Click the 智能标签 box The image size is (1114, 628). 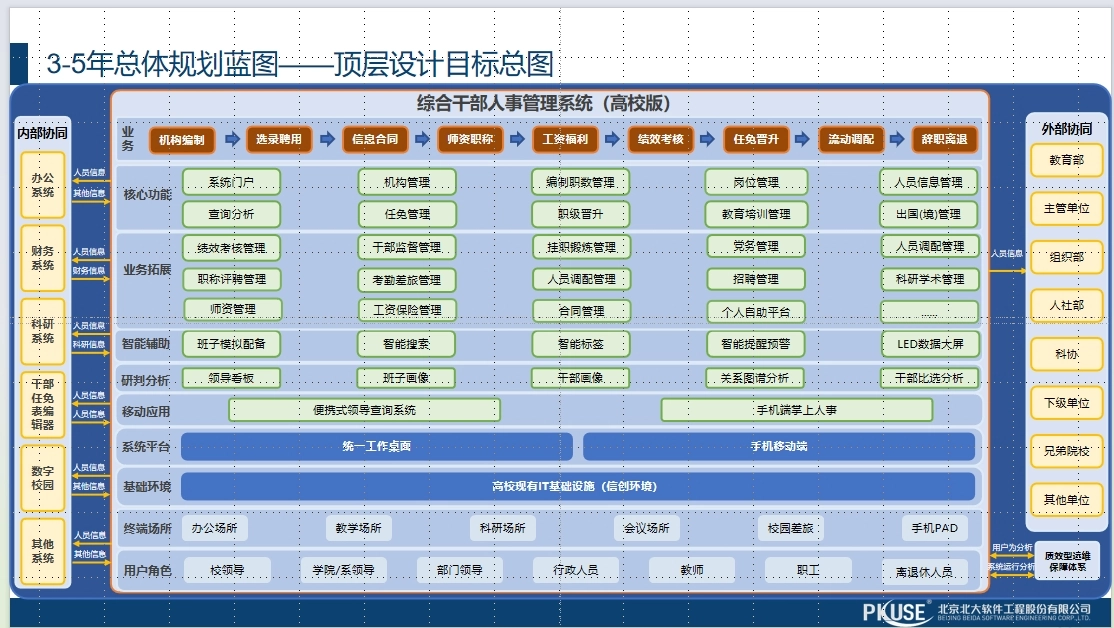(x=580, y=344)
